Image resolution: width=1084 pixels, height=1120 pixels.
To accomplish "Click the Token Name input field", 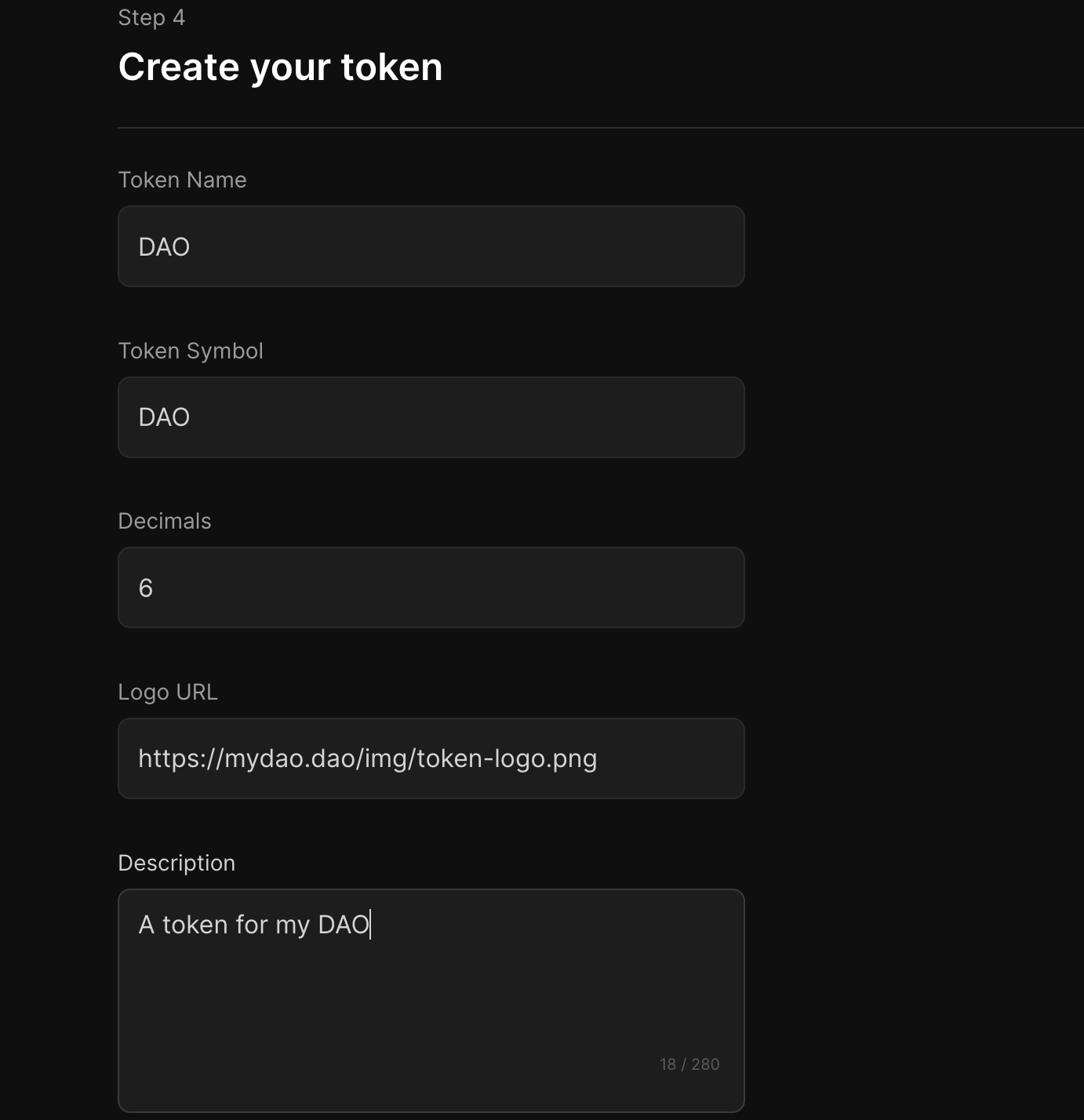I will (431, 246).
